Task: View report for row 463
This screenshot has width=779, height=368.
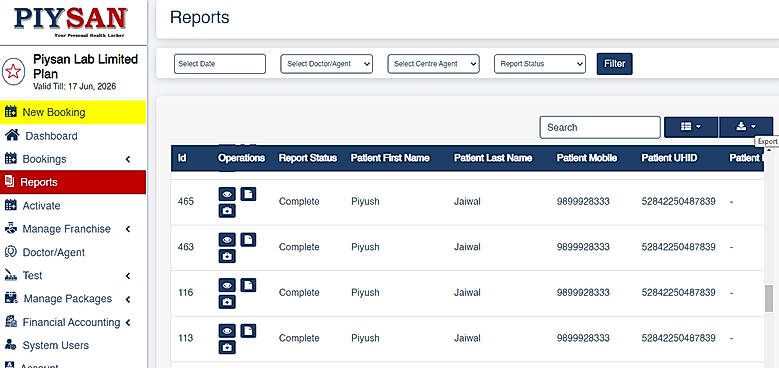Action: click(227, 240)
